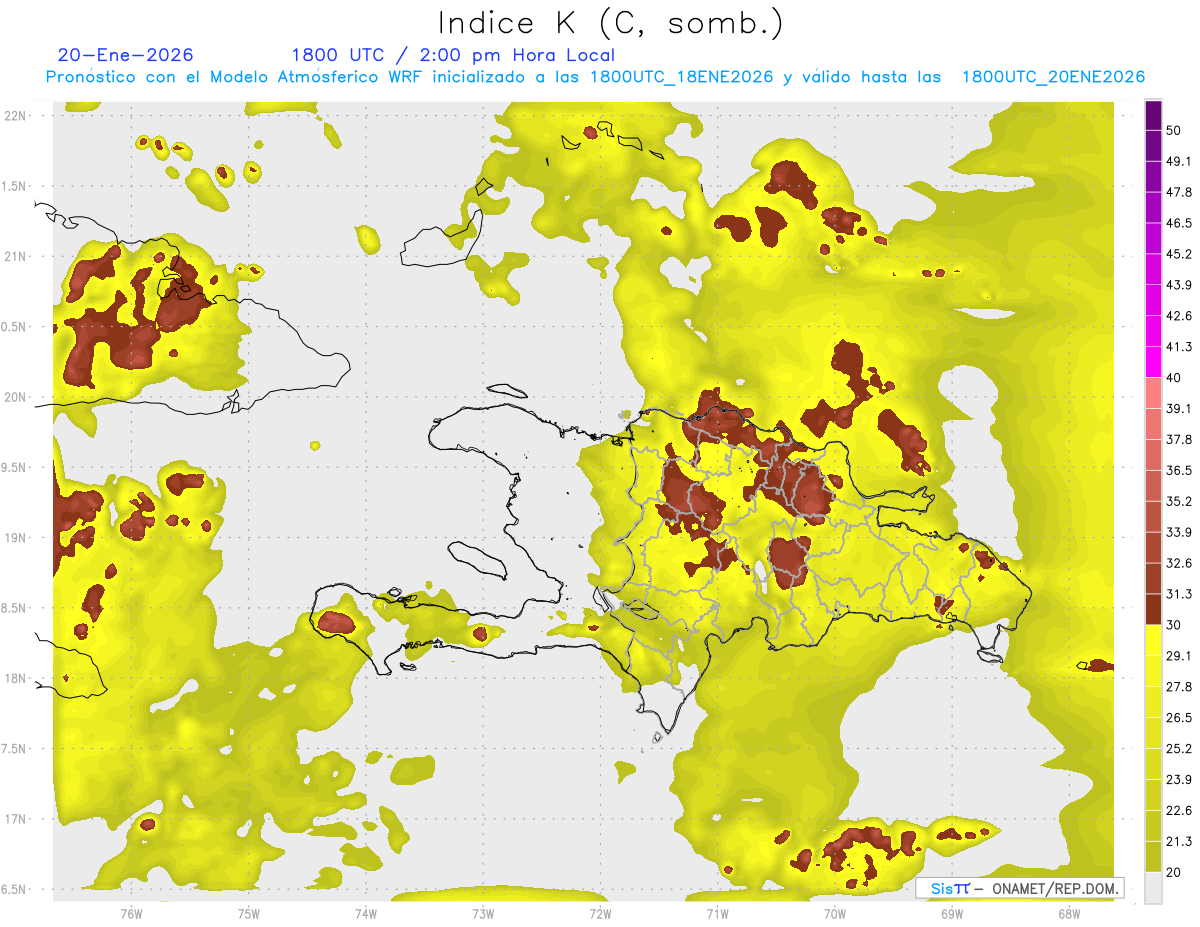Select the "36.5" color scale value
The image size is (1200, 927).
click(1179, 470)
